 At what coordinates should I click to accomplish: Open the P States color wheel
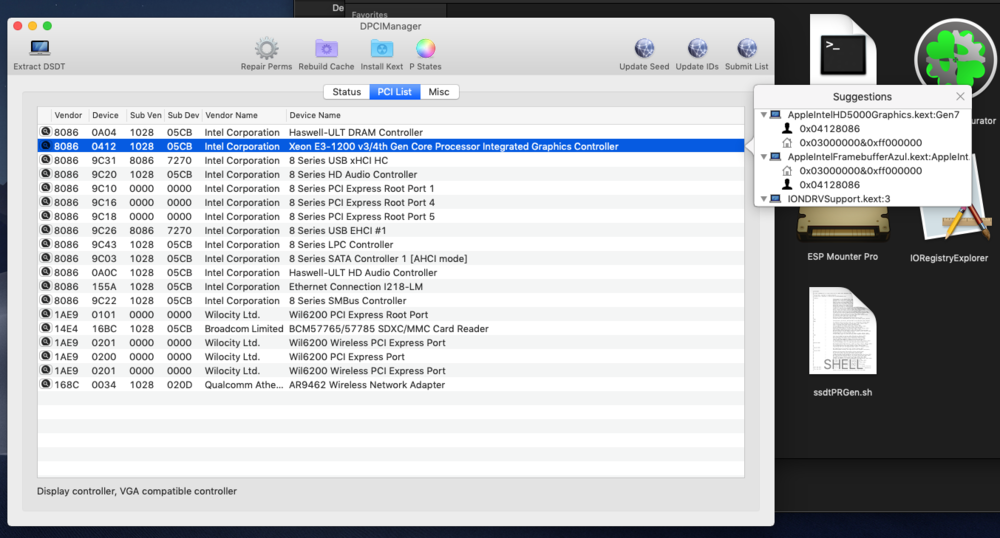coord(425,48)
